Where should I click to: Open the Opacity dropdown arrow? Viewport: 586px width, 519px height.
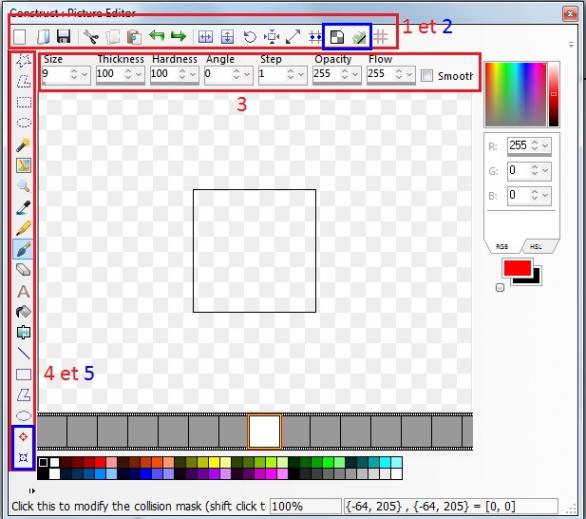[x=355, y=74]
